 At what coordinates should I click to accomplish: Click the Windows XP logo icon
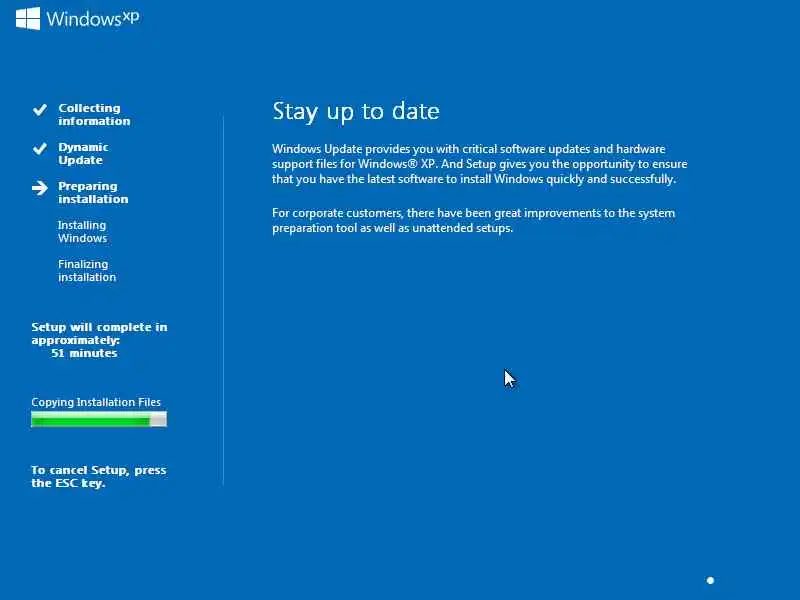pyautogui.click(x=28, y=19)
